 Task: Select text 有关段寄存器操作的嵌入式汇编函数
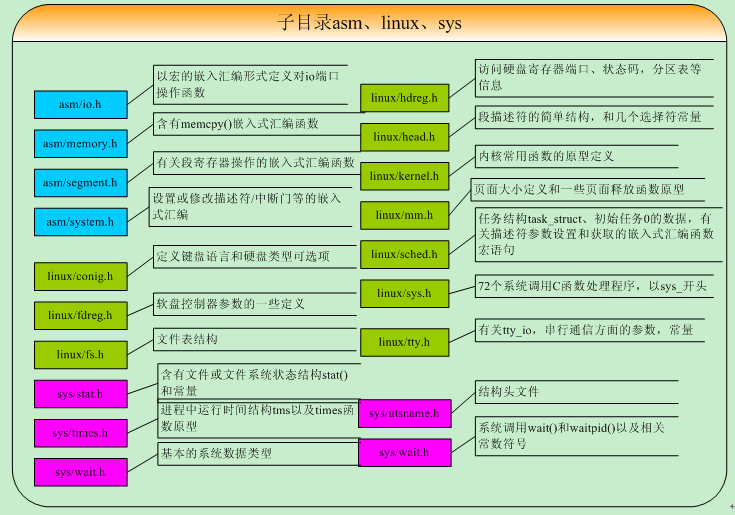click(255, 163)
